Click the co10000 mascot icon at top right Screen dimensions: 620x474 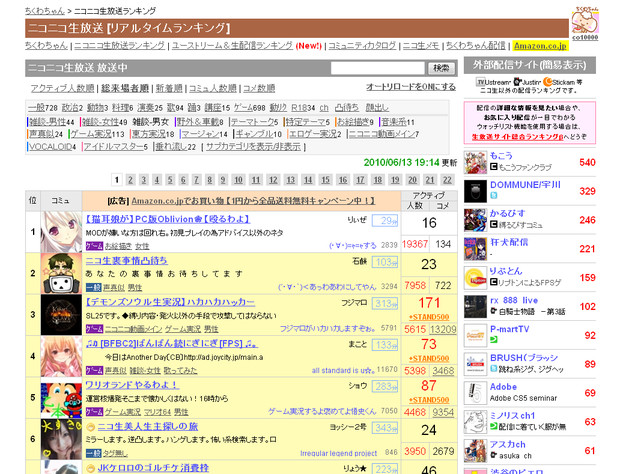click(585, 21)
